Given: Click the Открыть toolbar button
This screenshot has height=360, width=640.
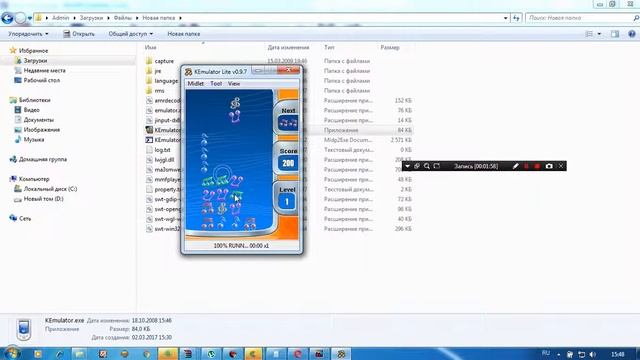Looking at the screenshot, I should coord(79,34).
